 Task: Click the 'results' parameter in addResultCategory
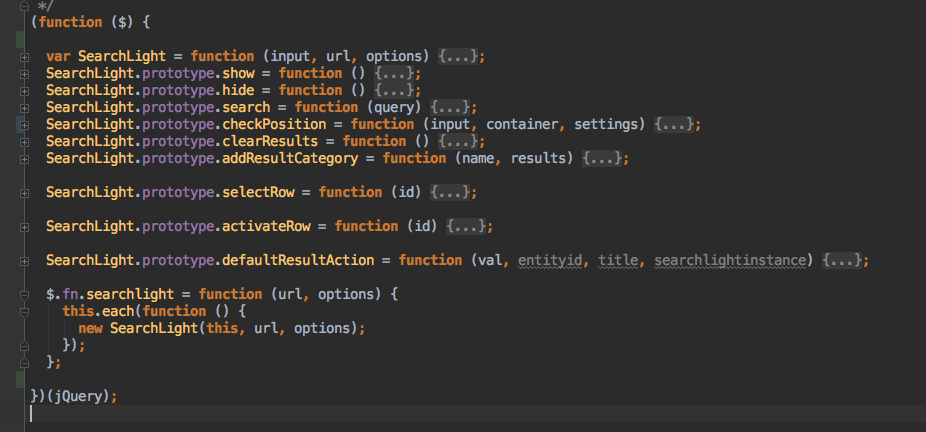tap(538, 159)
